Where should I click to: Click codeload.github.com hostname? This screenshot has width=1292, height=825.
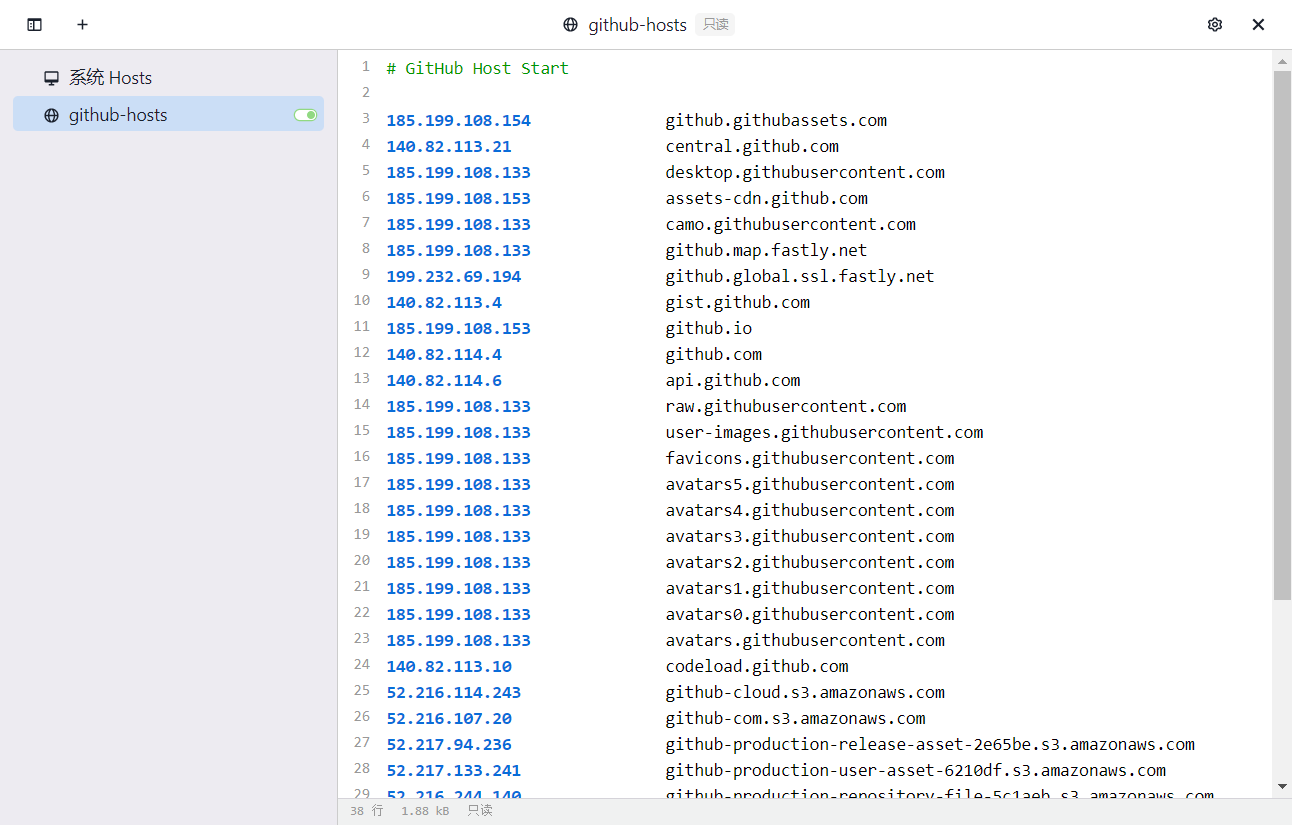pos(757,666)
